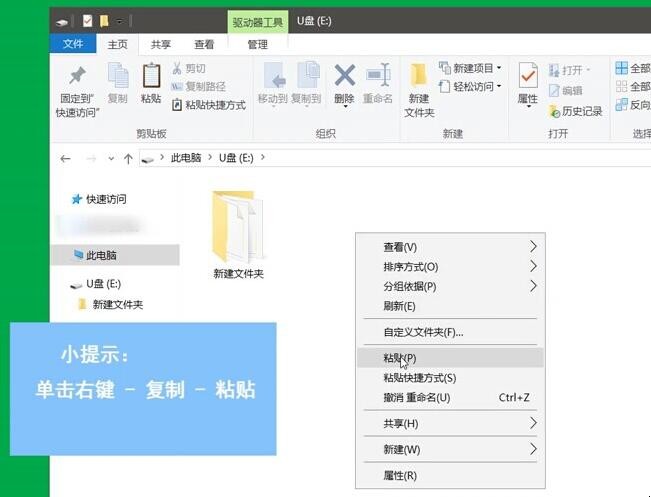Open 属性 icon with red checkmark
This screenshot has height=497, width=651.
click(x=527, y=77)
